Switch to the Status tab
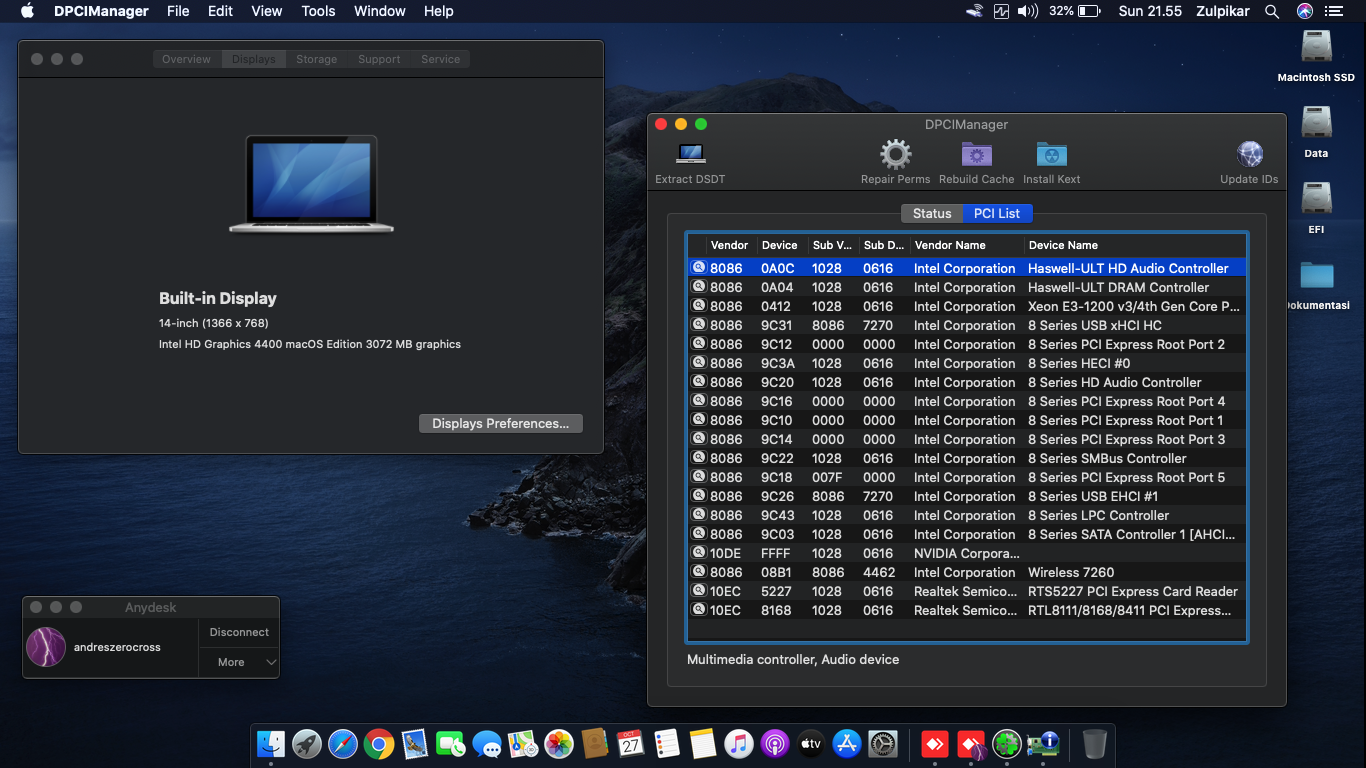 click(931, 213)
